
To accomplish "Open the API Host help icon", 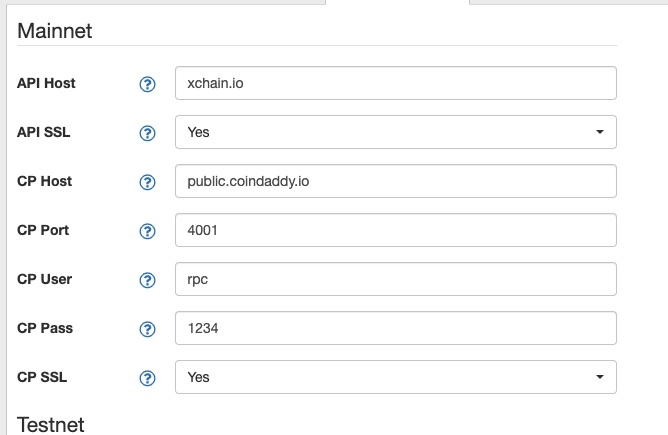I will 147,84.
